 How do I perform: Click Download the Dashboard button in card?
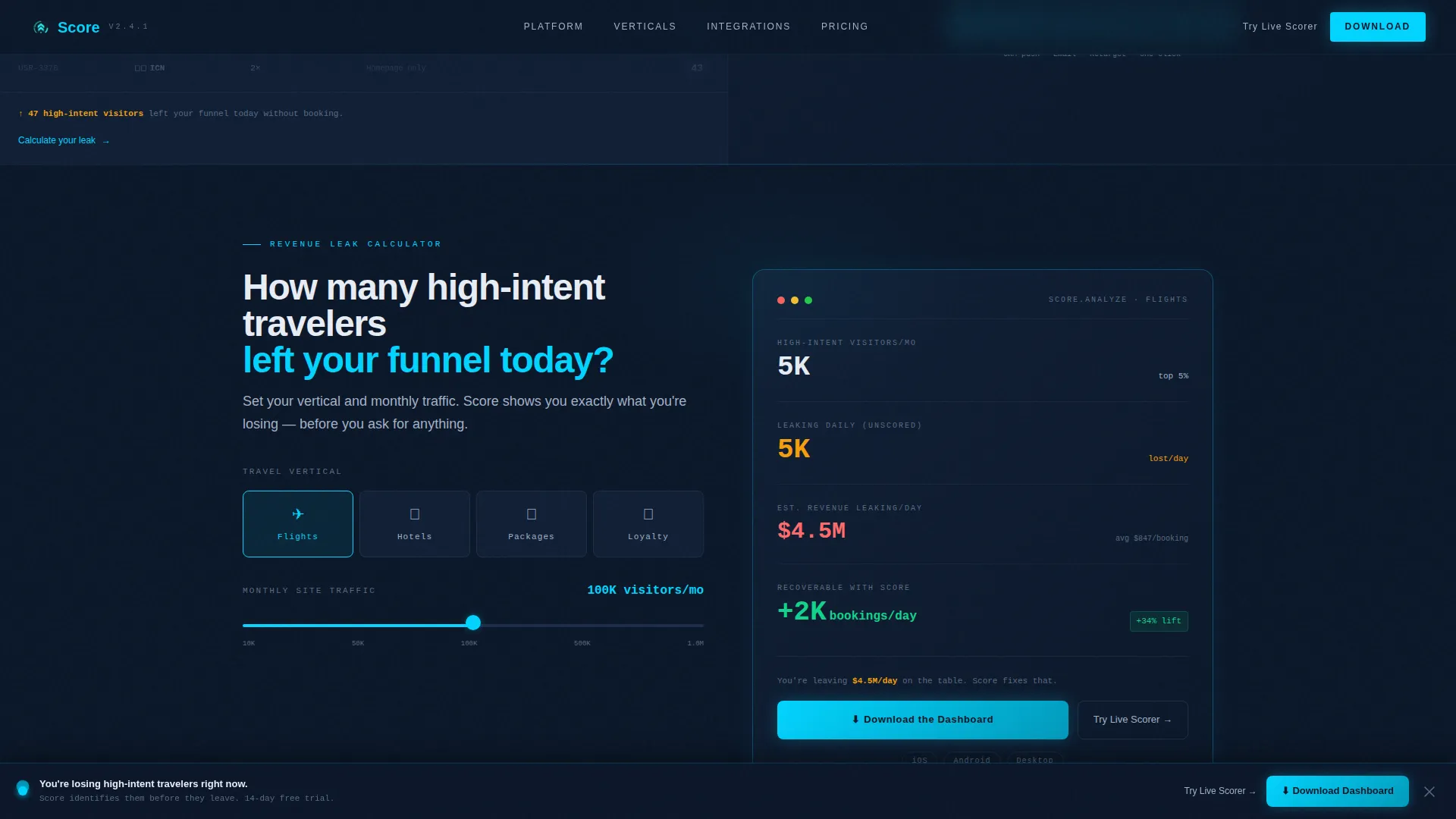click(922, 720)
